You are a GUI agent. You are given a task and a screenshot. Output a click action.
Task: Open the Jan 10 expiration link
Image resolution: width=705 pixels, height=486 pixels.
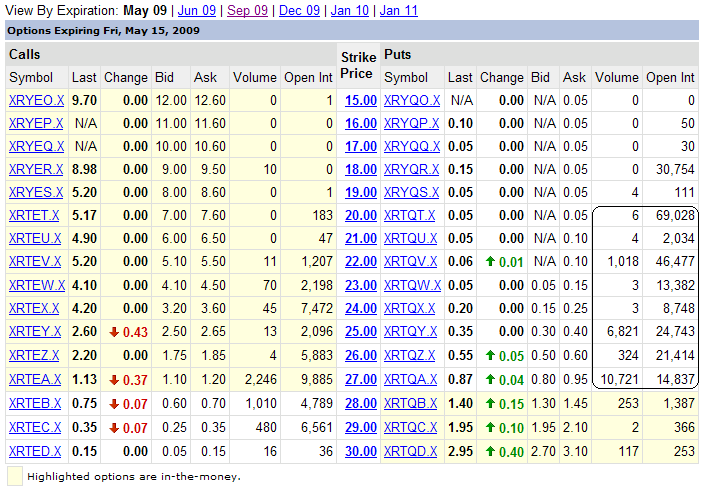(x=349, y=10)
